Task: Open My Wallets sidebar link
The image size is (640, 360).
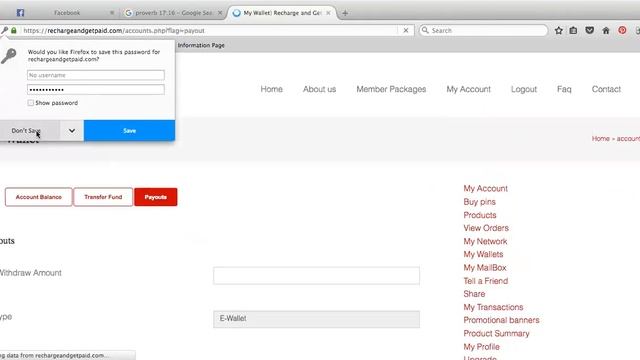Action: coord(483,254)
